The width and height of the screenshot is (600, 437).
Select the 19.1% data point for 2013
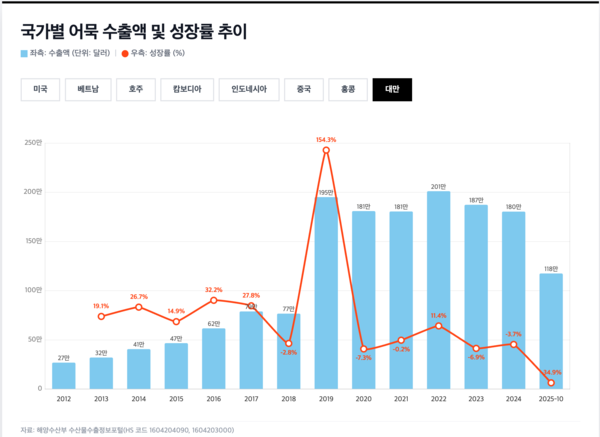click(101, 316)
